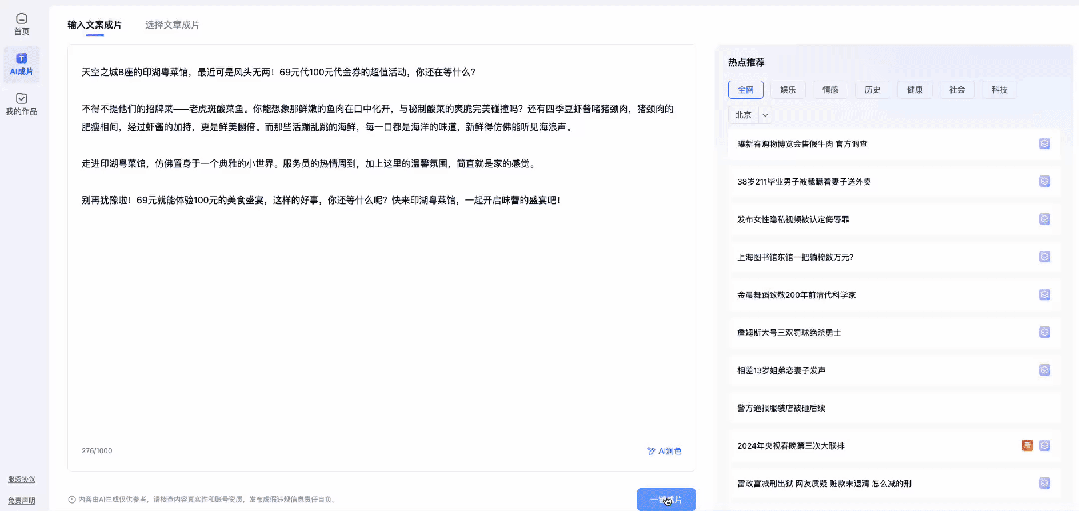Open the 免责声明 link at bottom left
1079x511 pixels.
click(x=21, y=500)
